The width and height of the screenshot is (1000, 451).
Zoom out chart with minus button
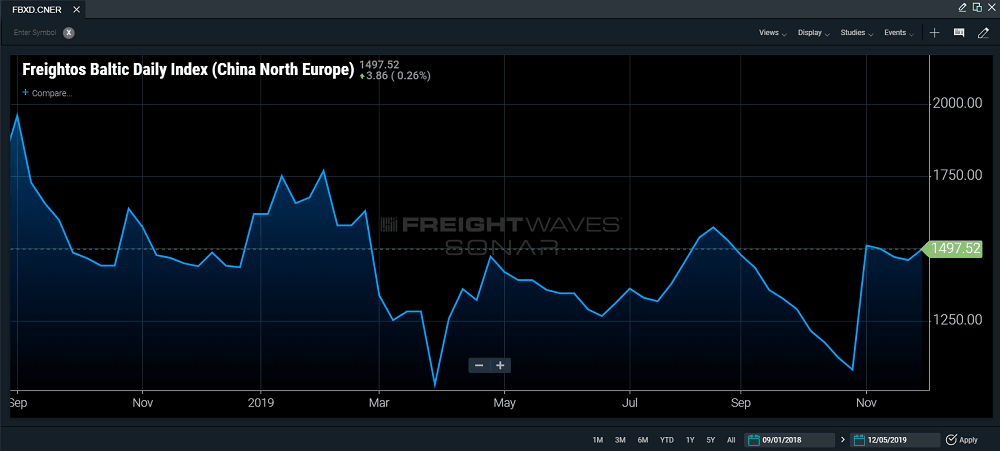479,366
